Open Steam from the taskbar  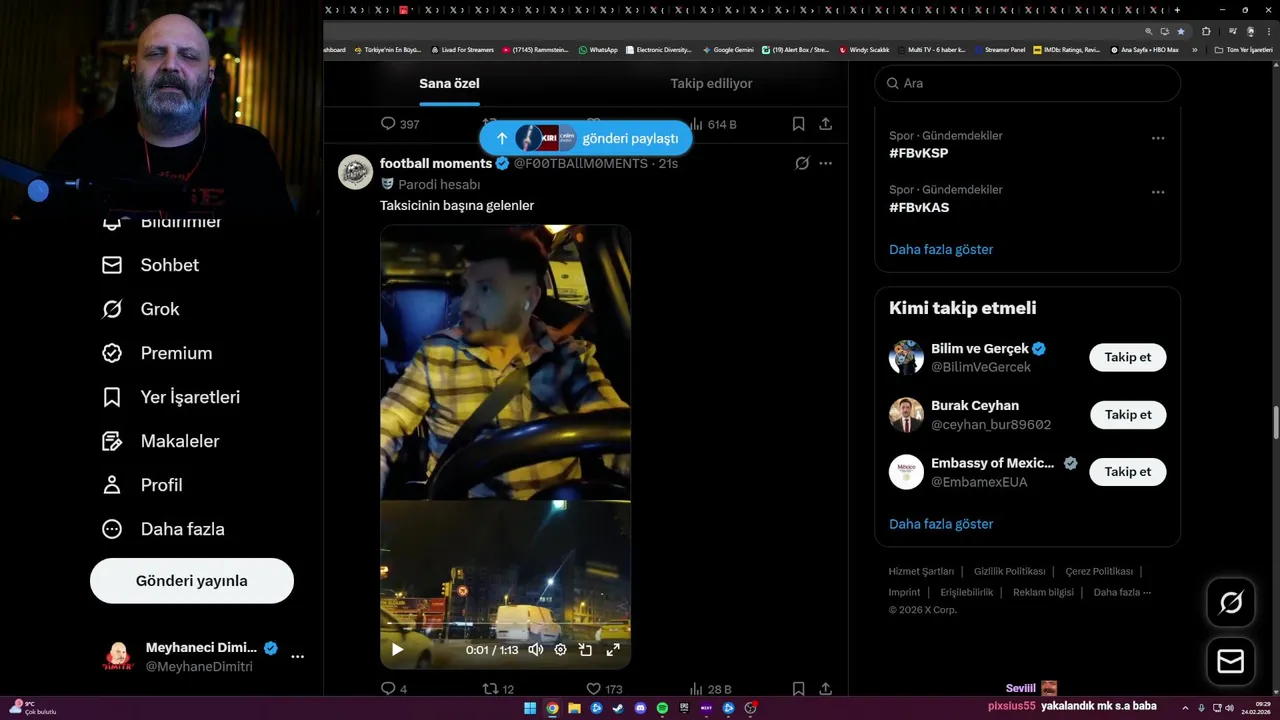[x=618, y=708]
